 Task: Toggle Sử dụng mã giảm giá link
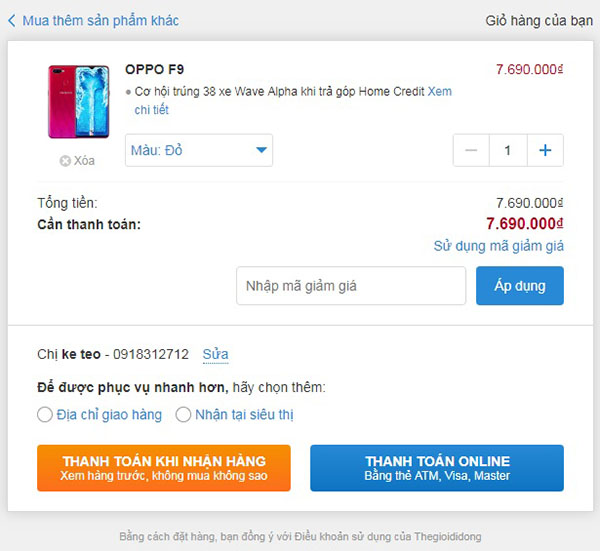(x=498, y=245)
